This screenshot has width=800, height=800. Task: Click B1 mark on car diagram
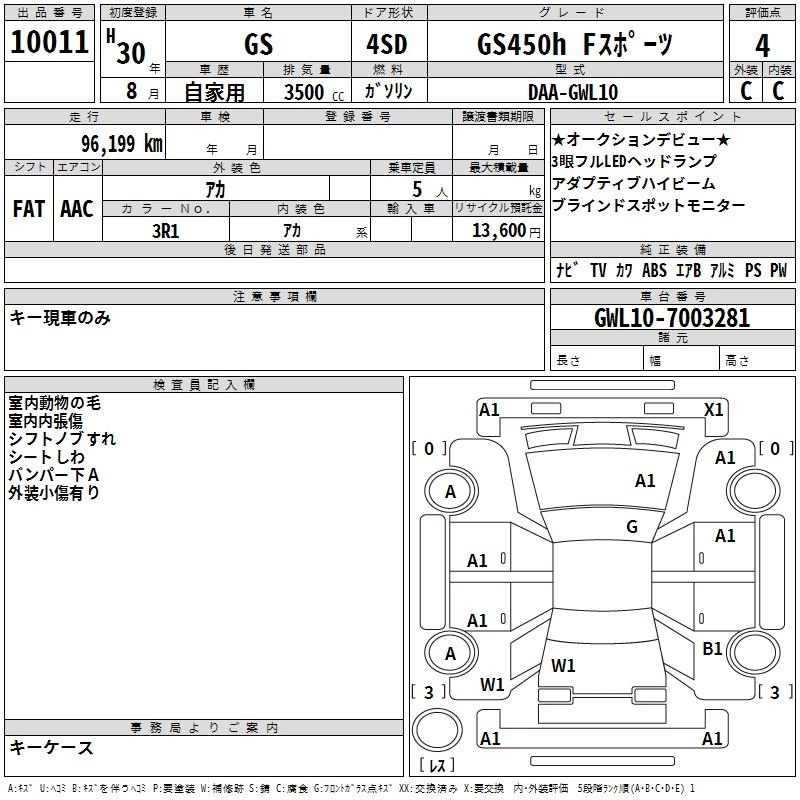tap(712, 649)
